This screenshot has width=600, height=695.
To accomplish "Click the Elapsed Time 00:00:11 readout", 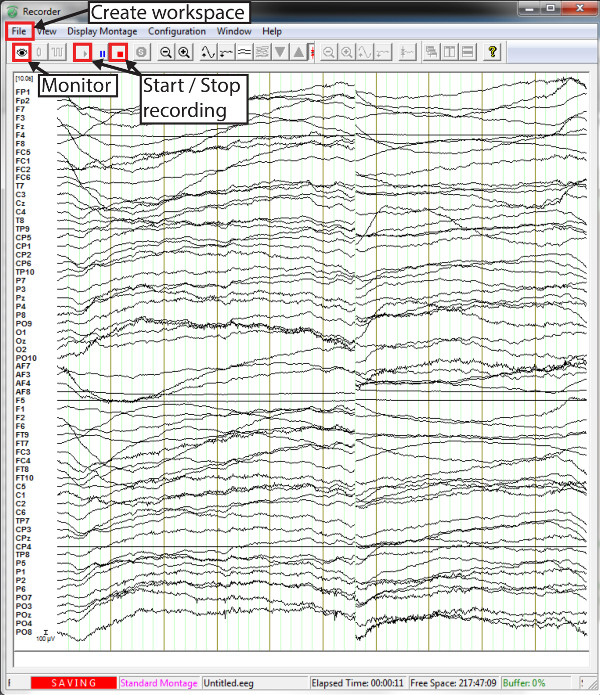I will point(358,683).
